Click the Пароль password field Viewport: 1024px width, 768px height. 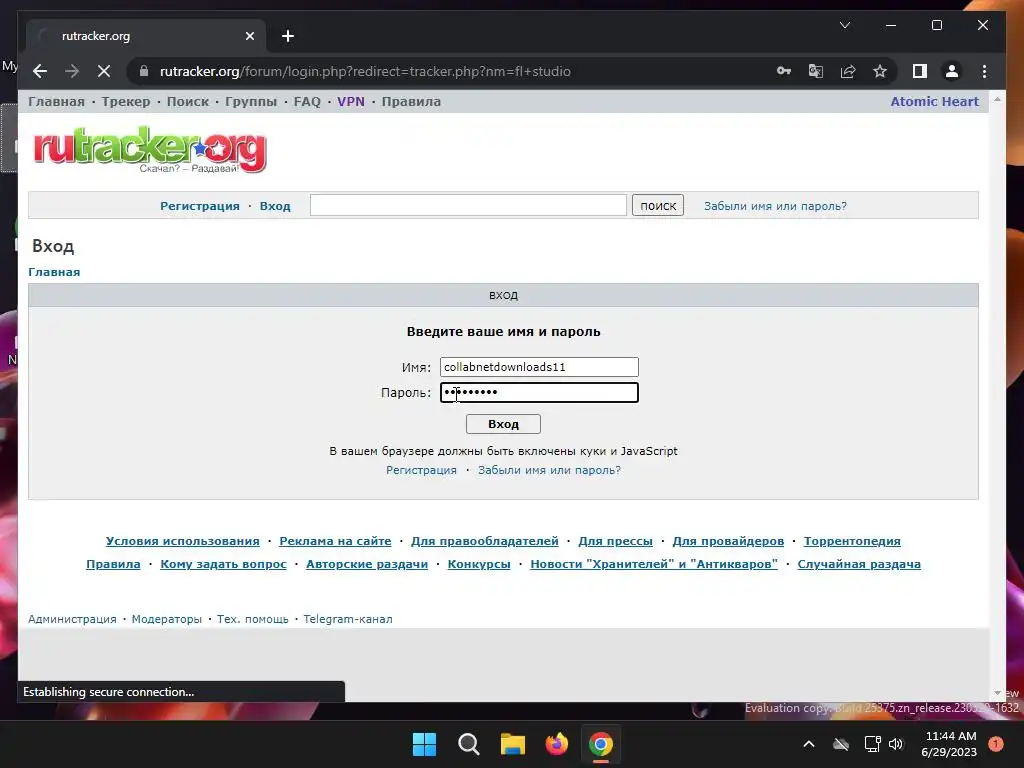pyautogui.click(x=539, y=392)
